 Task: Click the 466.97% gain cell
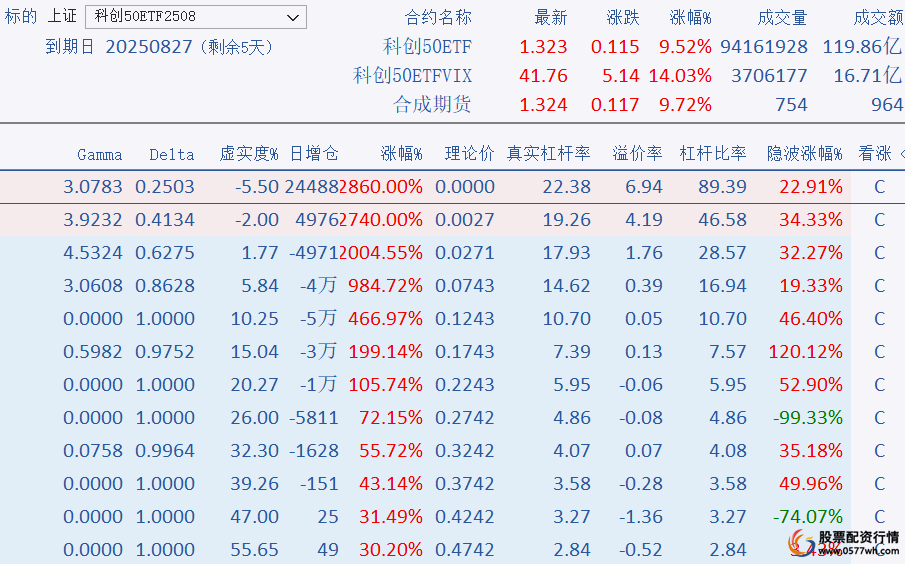click(386, 319)
